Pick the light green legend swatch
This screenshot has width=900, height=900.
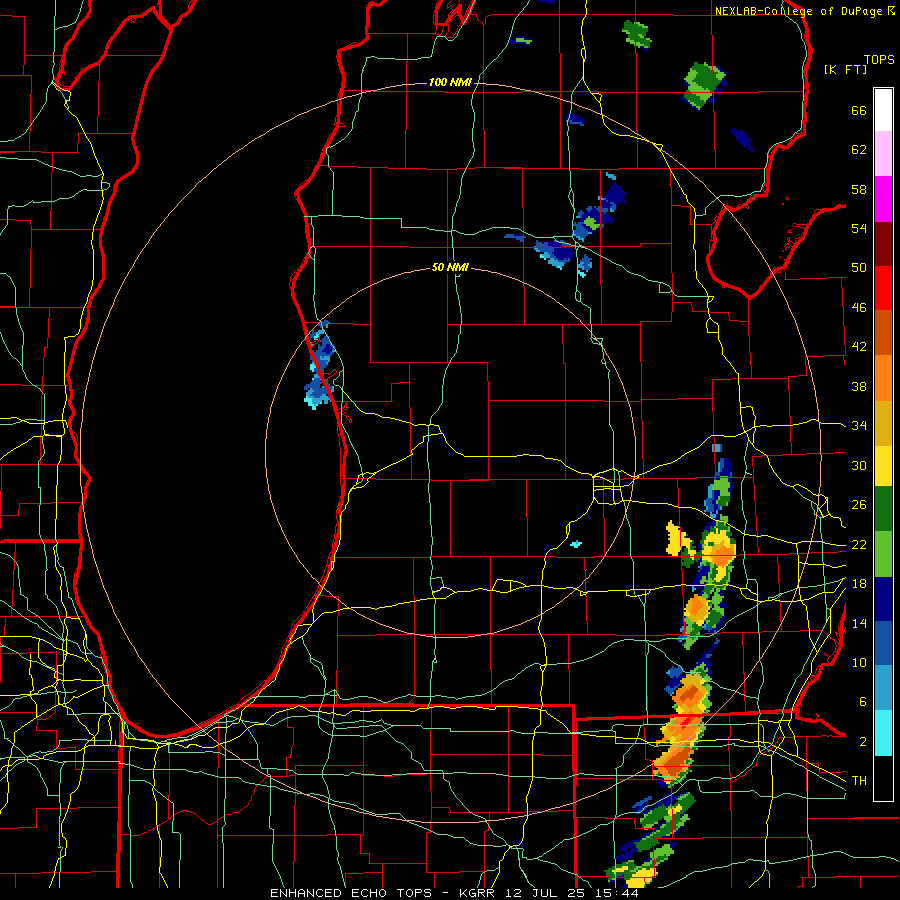883,554
